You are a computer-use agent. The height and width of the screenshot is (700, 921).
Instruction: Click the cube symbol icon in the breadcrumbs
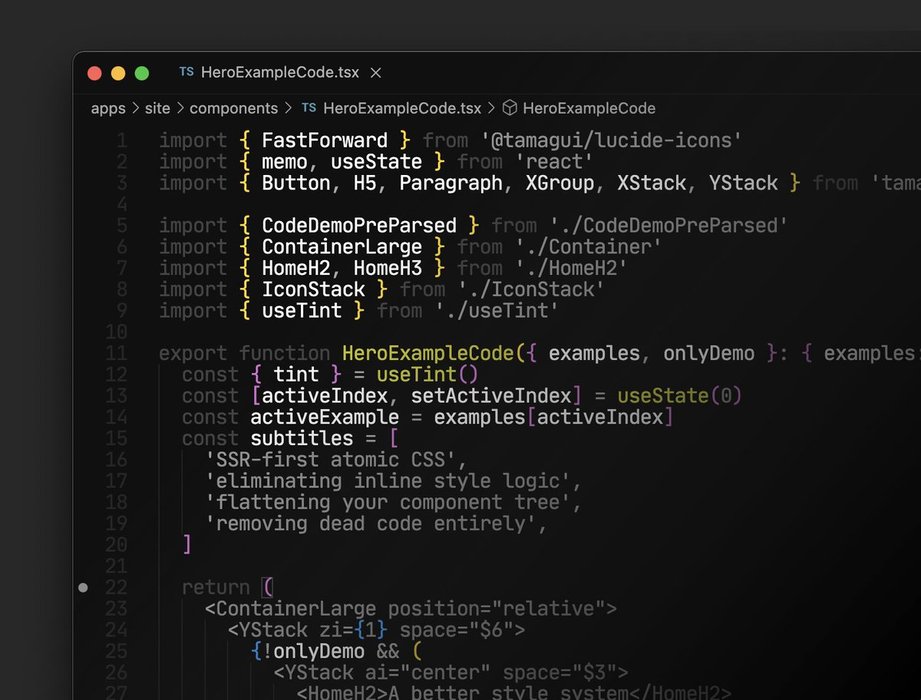(509, 108)
